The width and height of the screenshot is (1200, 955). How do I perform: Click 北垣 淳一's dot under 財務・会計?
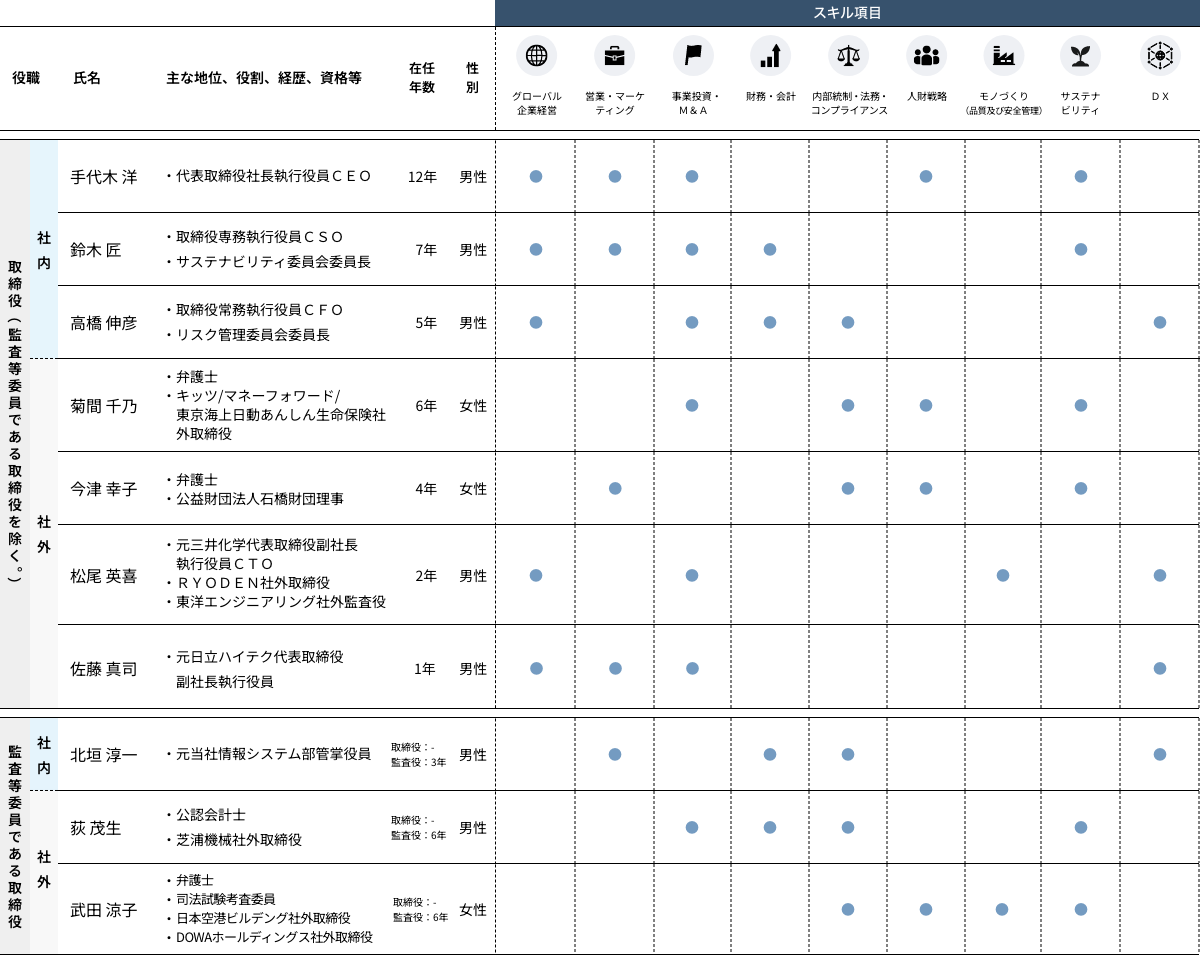click(x=770, y=754)
